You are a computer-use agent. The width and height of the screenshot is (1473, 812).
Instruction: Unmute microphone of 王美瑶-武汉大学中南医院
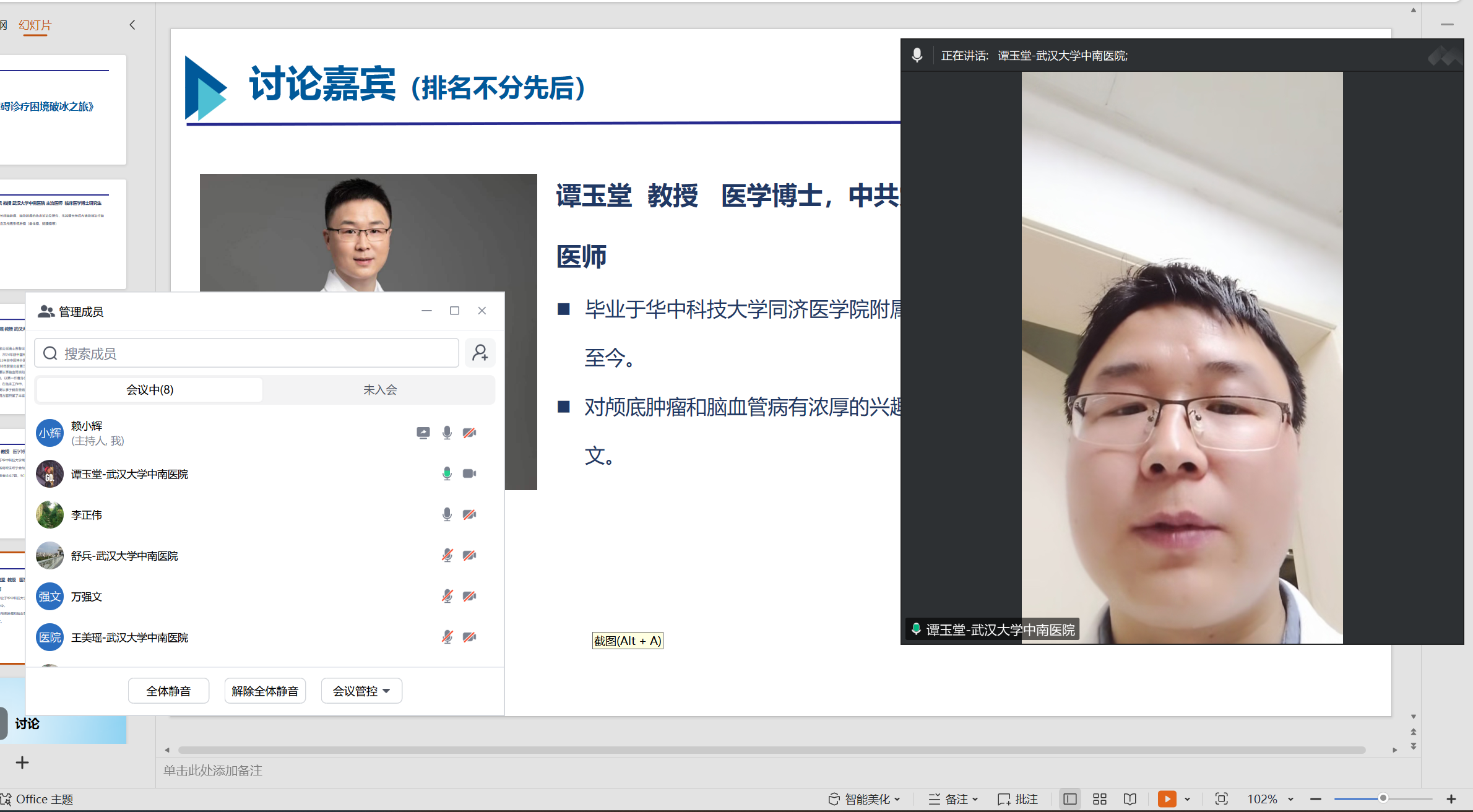[447, 637]
